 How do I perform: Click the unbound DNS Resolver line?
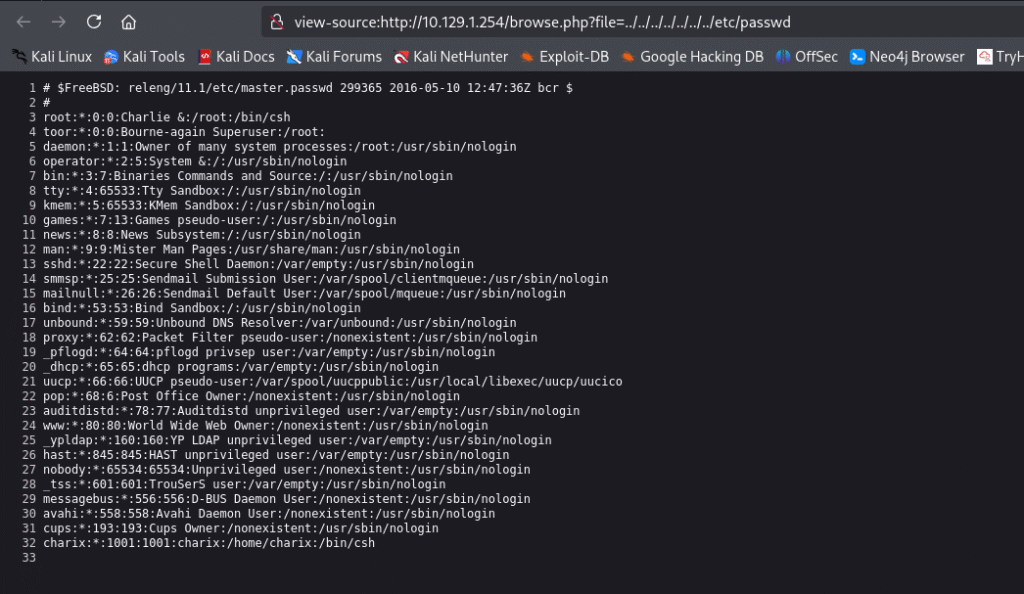[280, 322]
